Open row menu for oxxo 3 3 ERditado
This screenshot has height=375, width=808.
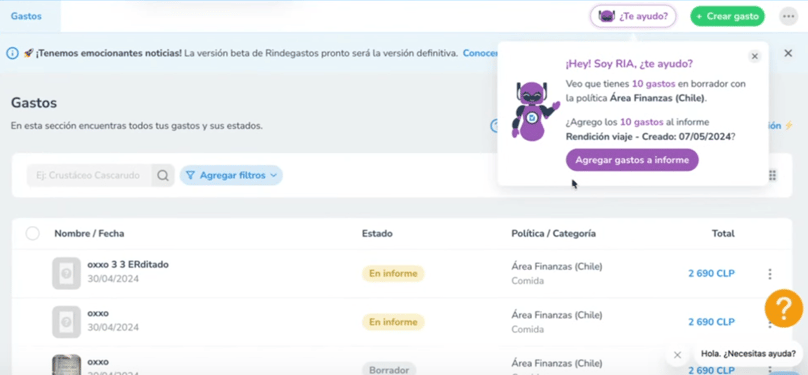coord(770,274)
